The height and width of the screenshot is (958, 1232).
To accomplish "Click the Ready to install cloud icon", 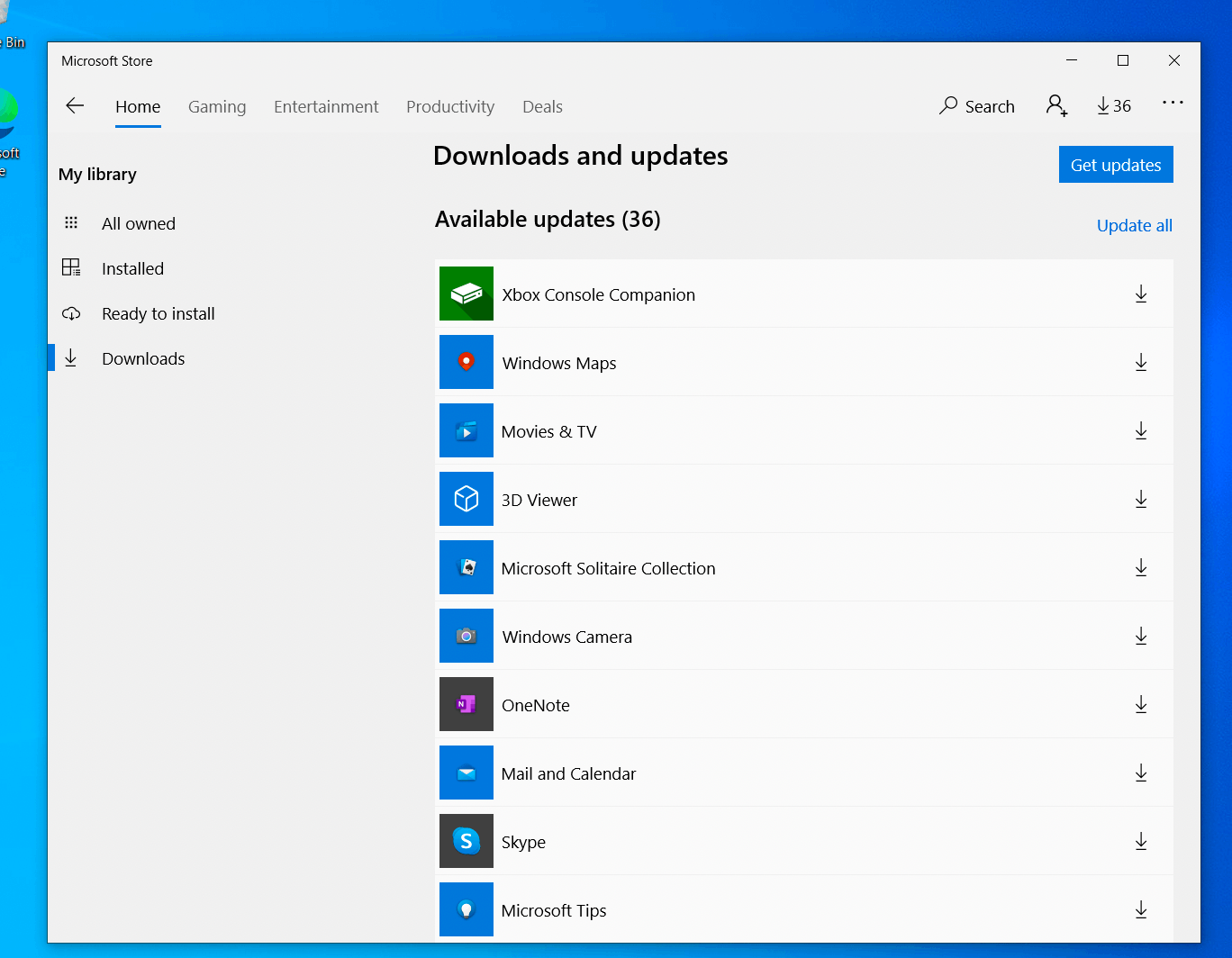I will 71,313.
